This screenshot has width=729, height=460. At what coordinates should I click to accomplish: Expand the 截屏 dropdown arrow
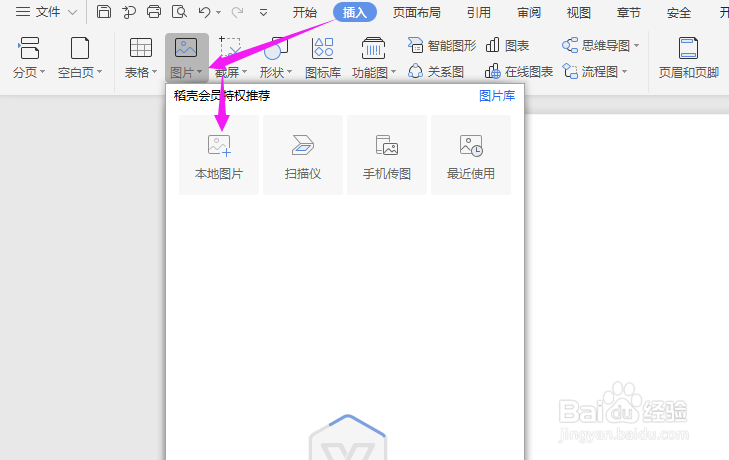245,72
